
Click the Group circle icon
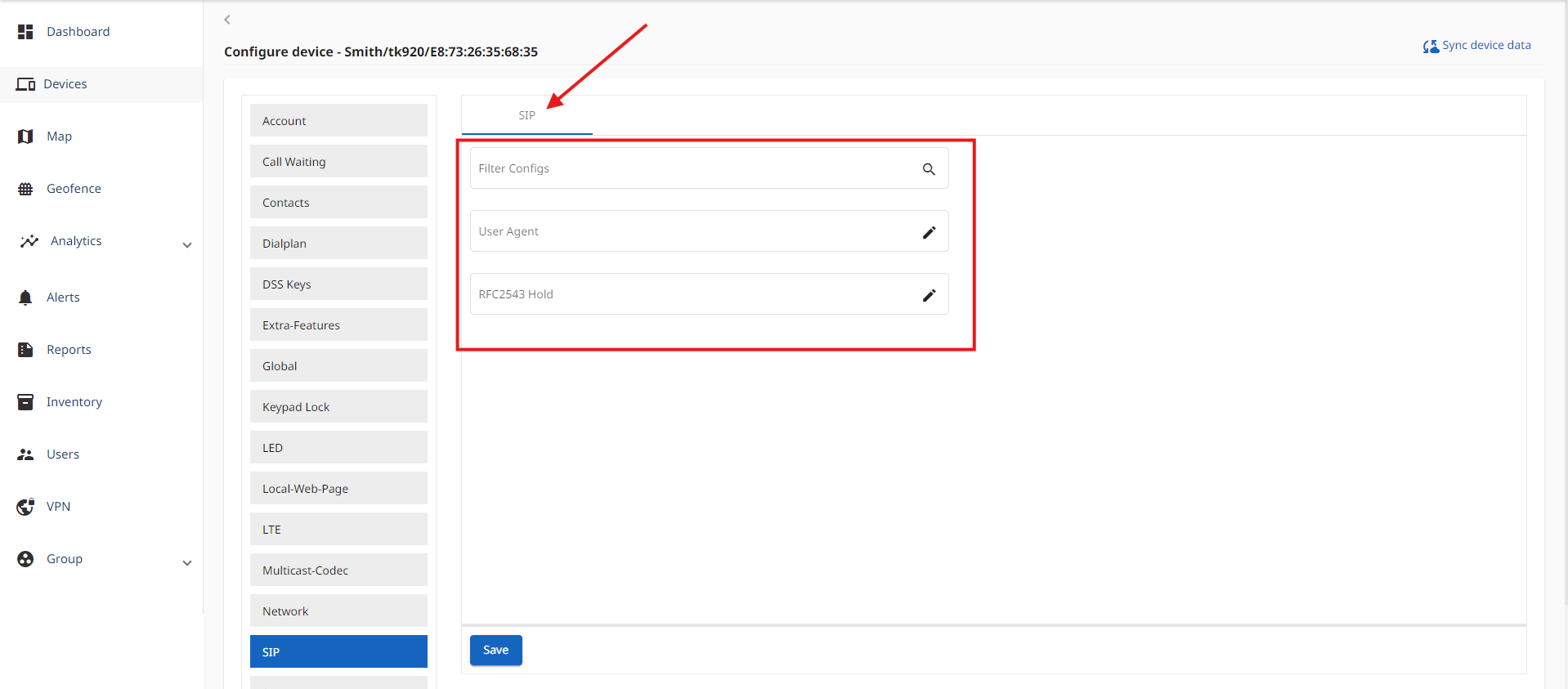(25, 559)
